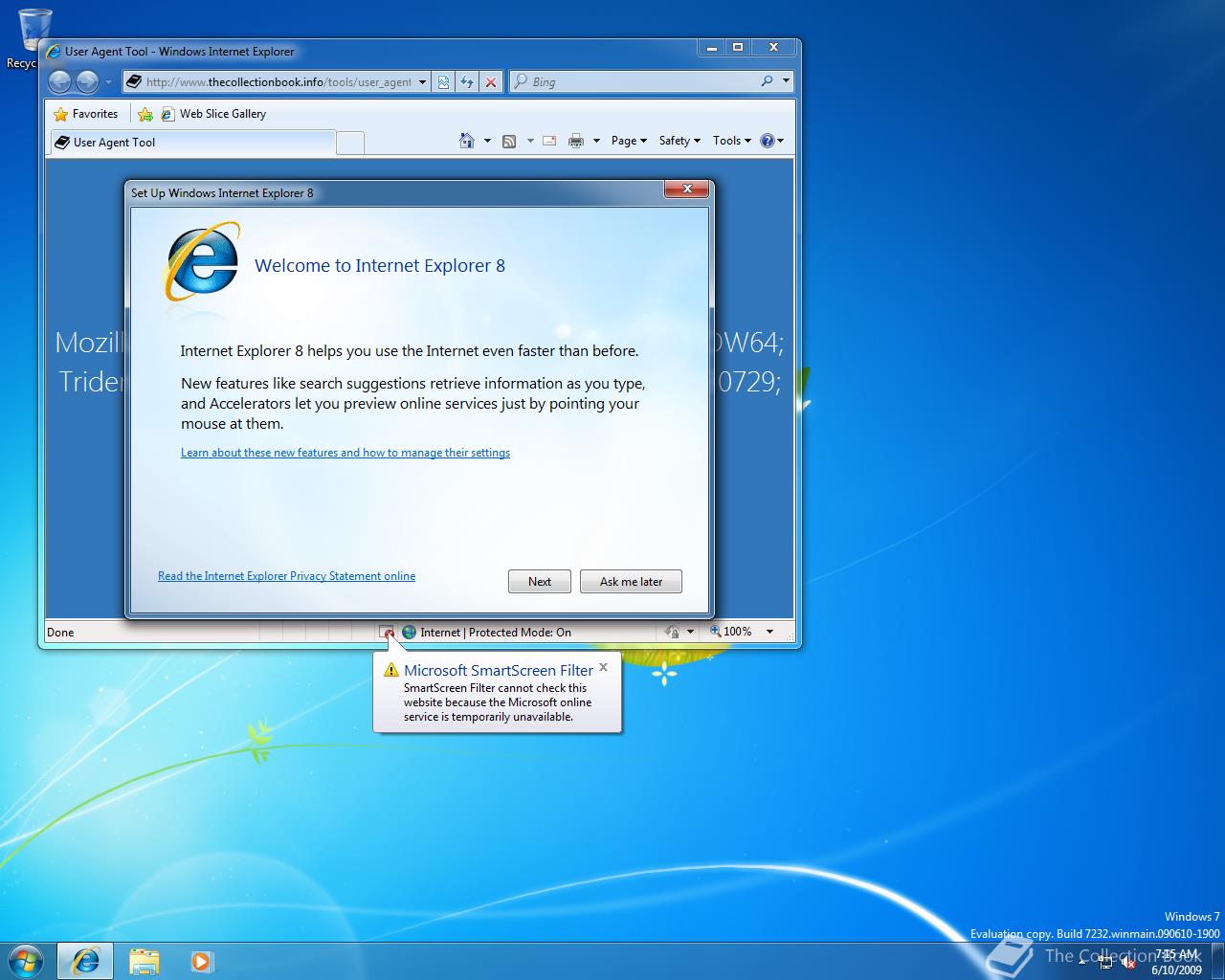Expand the Print options dropdown arrow
This screenshot has width=1225, height=980.
pos(596,141)
